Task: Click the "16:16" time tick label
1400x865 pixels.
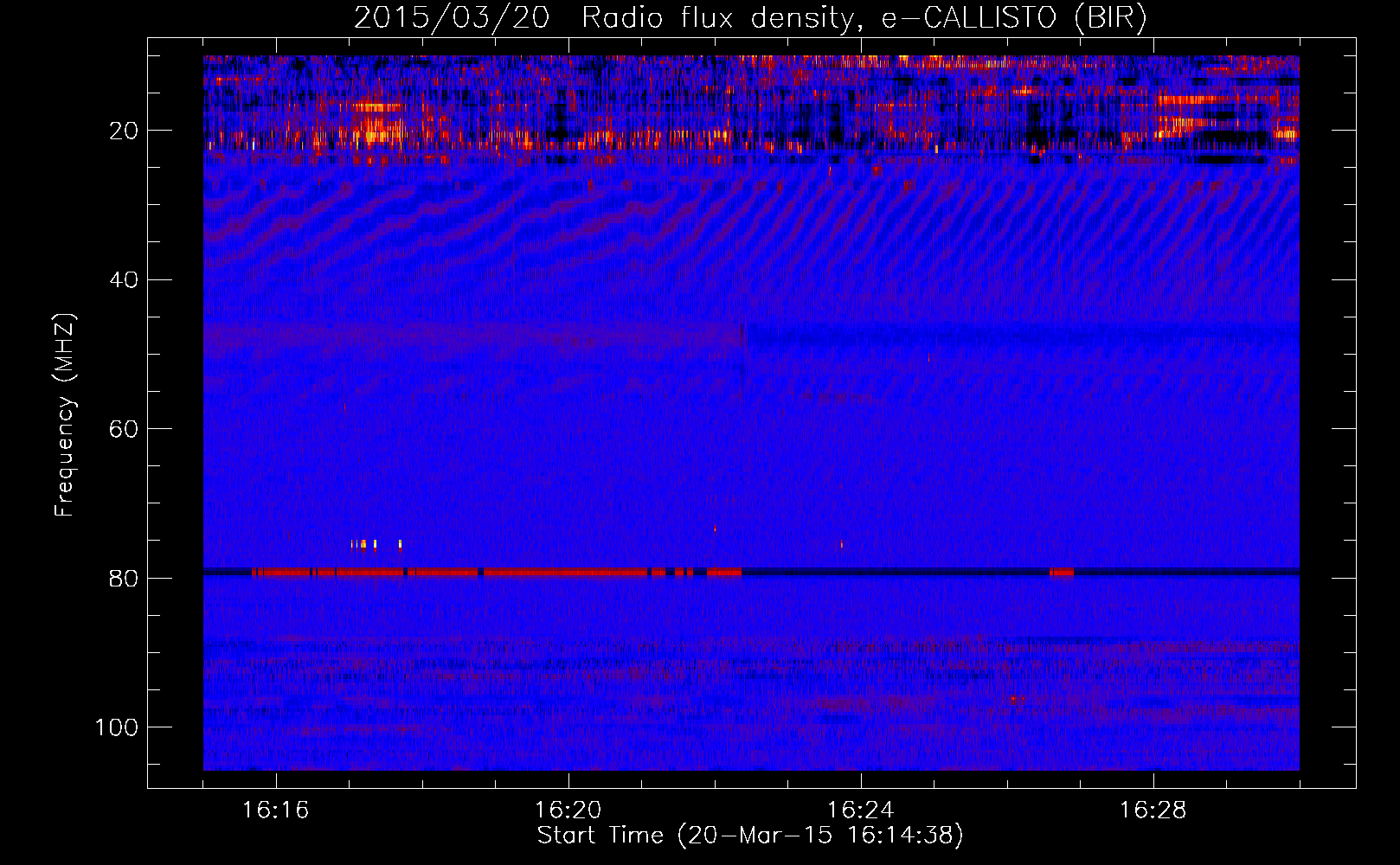Action: (x=276, y=811)
